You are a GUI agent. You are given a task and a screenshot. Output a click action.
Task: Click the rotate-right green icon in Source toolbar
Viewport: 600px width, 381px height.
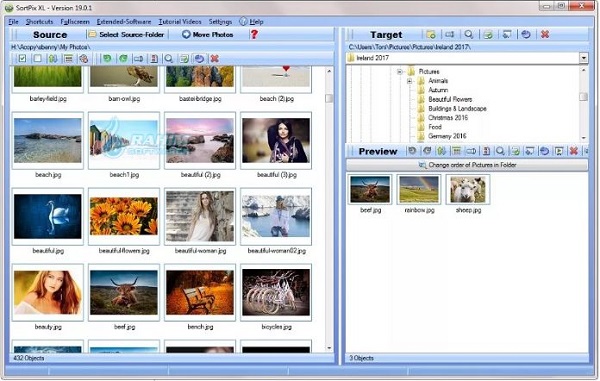123,59
